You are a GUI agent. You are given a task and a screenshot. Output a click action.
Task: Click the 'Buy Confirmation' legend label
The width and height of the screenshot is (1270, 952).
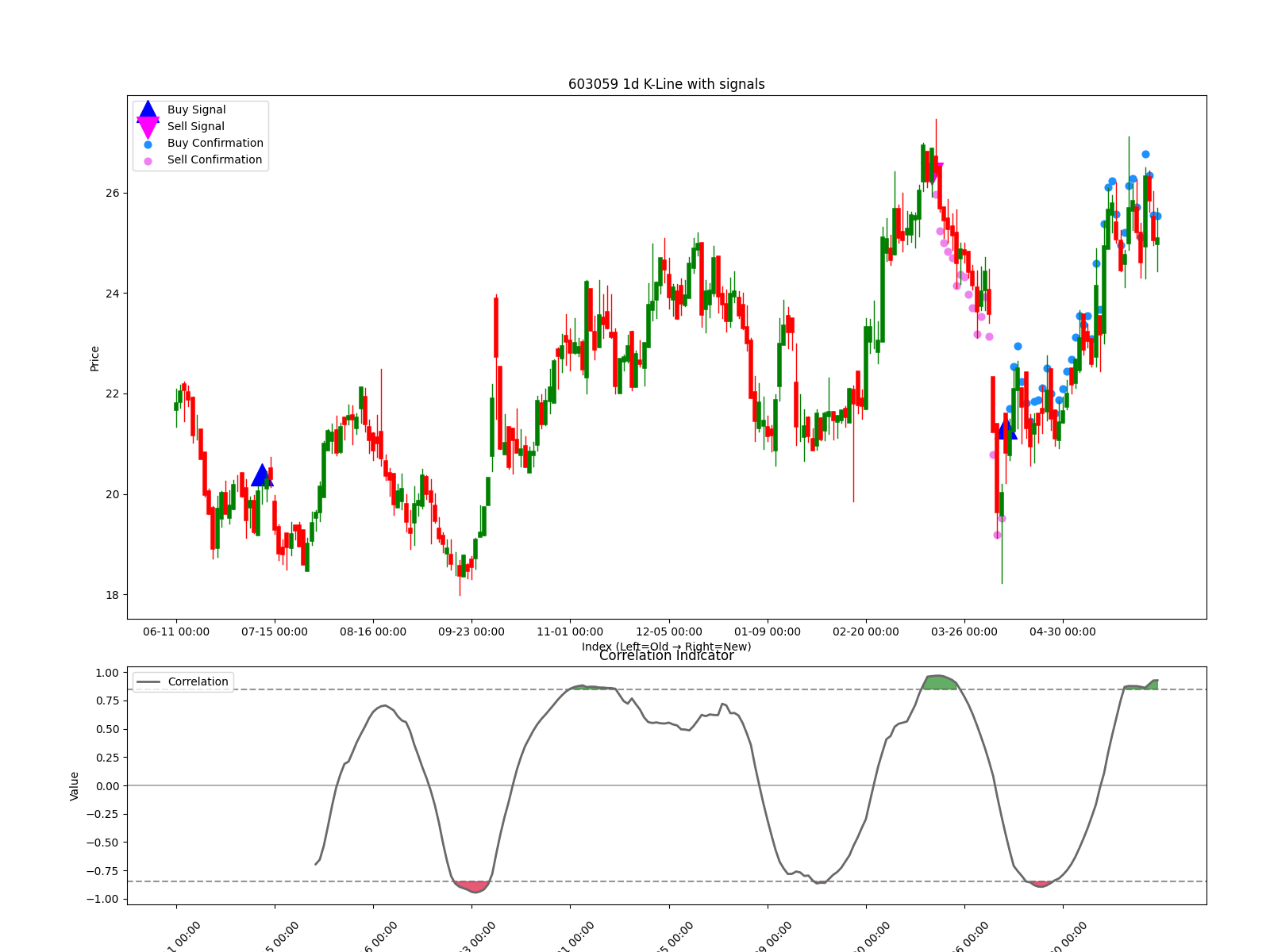215,144
